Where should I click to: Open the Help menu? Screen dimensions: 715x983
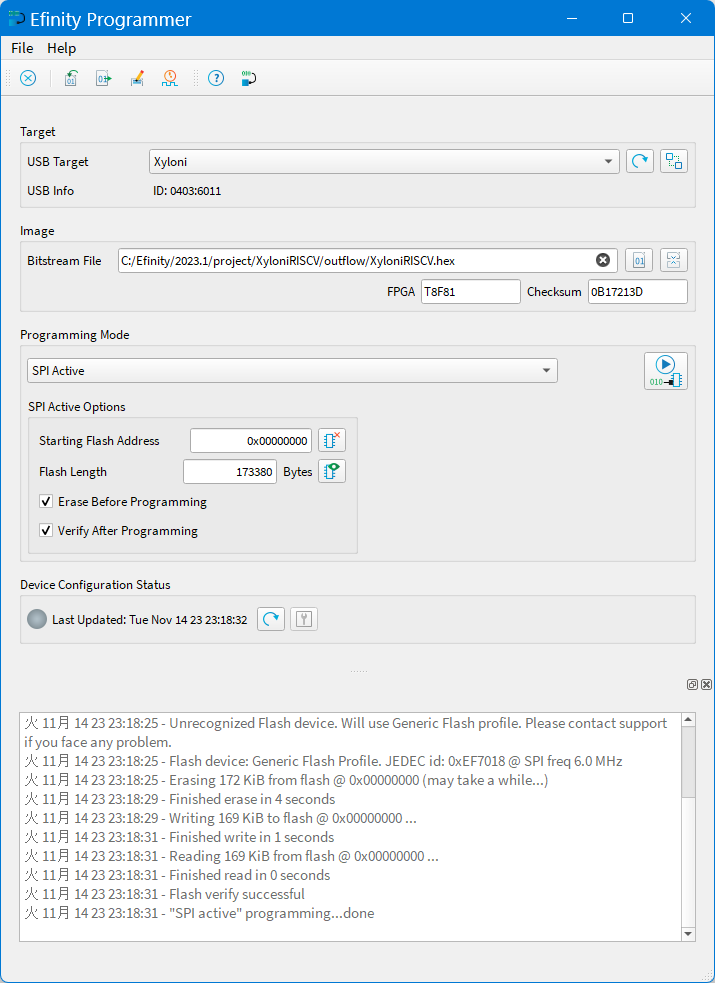(x=62, y=48)
